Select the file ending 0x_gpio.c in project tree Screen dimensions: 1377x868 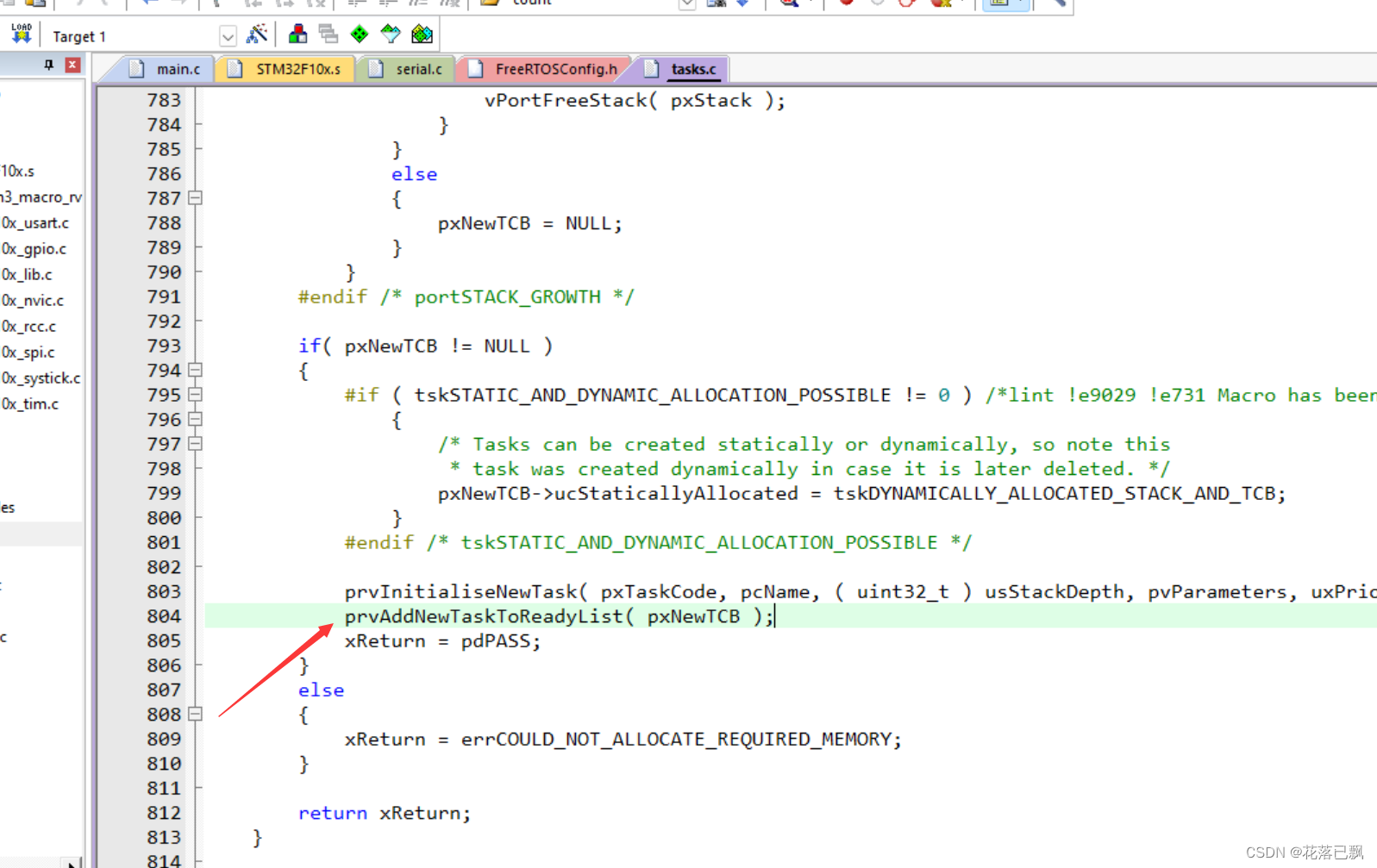(34, 249)
